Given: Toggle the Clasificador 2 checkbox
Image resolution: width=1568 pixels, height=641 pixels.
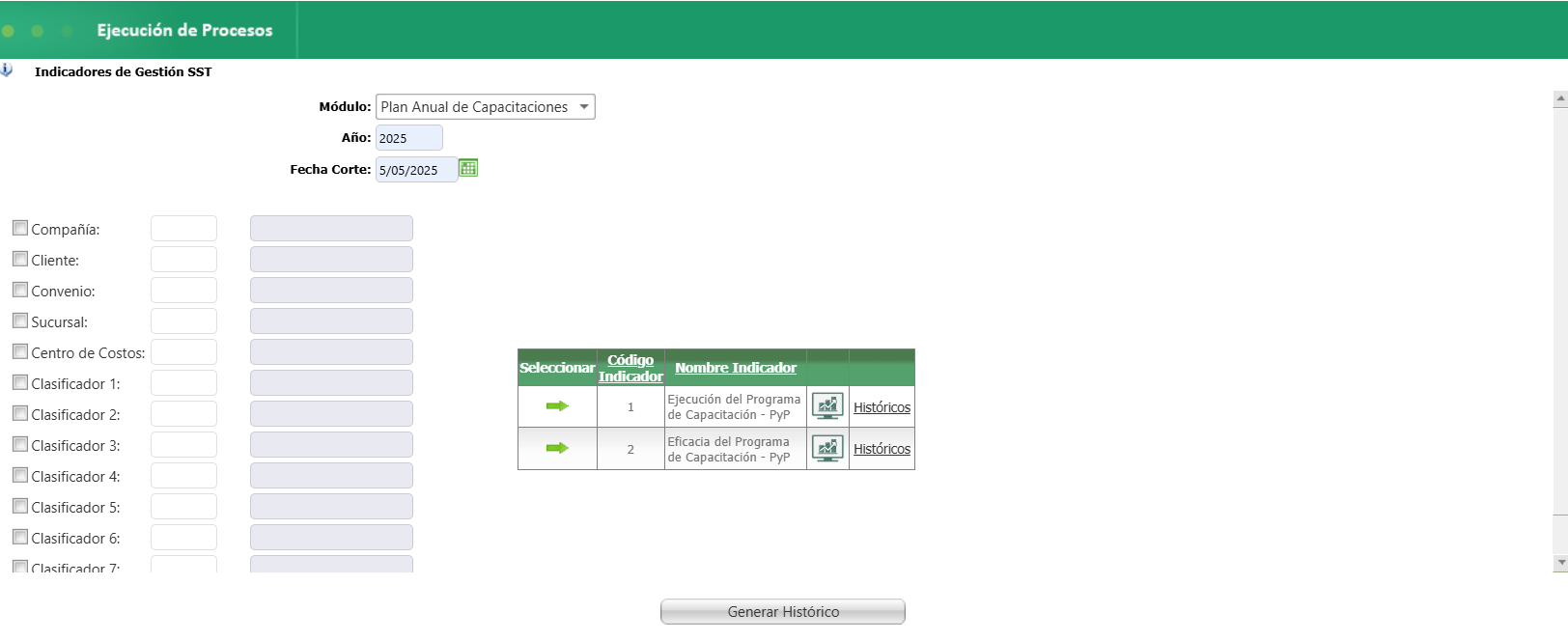Looking at the screenshot, I should coord(20,413).
